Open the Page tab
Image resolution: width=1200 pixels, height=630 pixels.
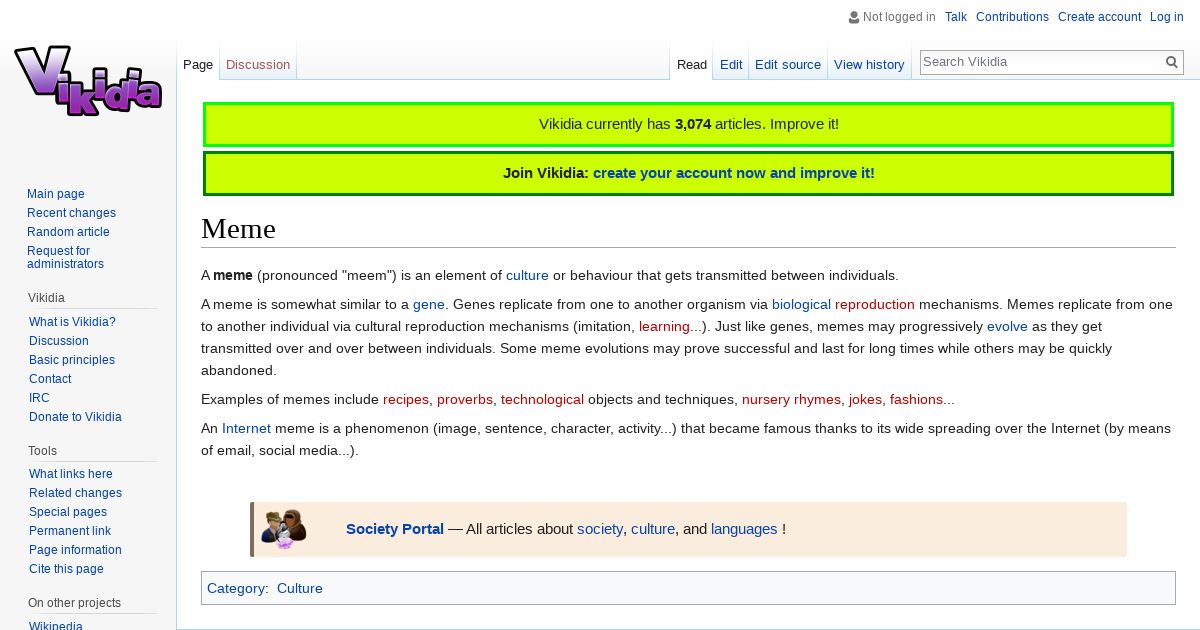pyautogui.click(x=198, y=65)
